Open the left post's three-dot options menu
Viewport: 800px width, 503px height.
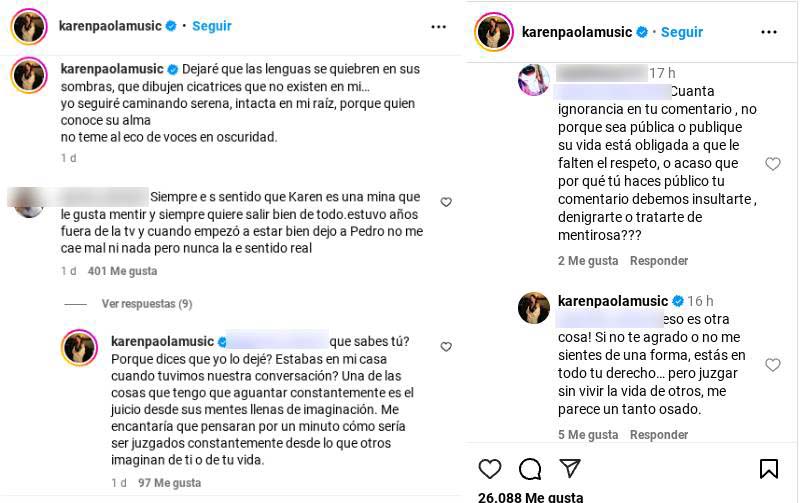point(439,26)
